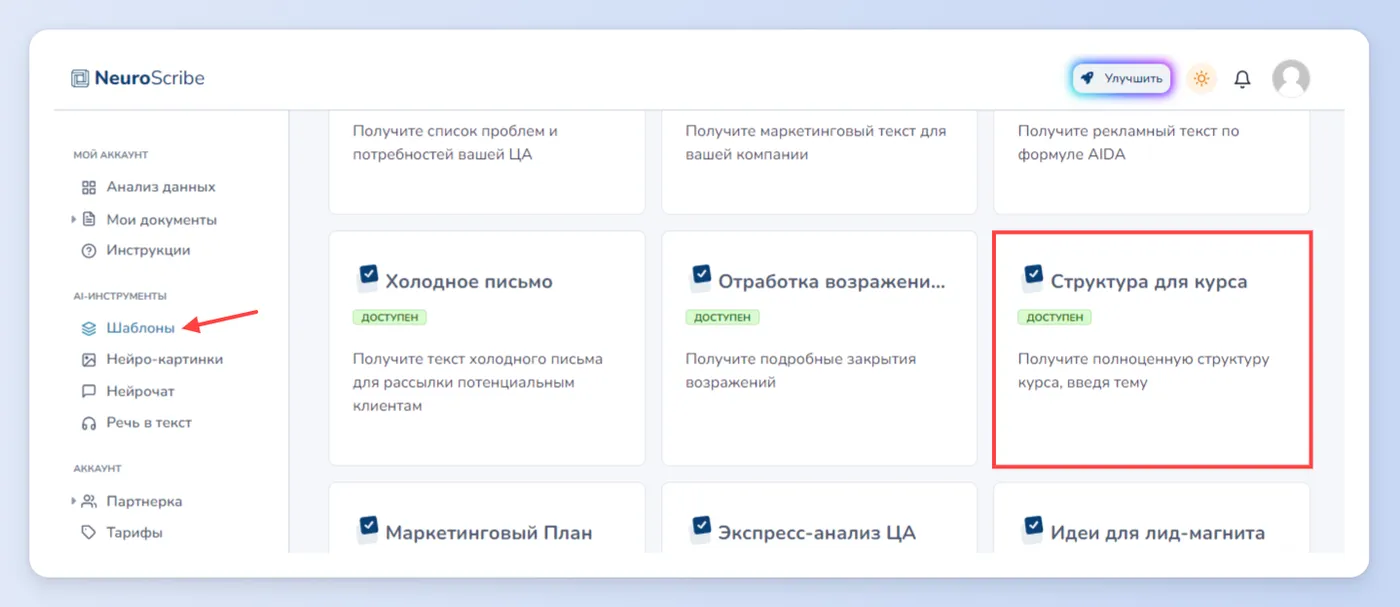The image size is (1400, 607).
Task: Click the Структура для курса card icon
Action: [x=1032, y=276]
